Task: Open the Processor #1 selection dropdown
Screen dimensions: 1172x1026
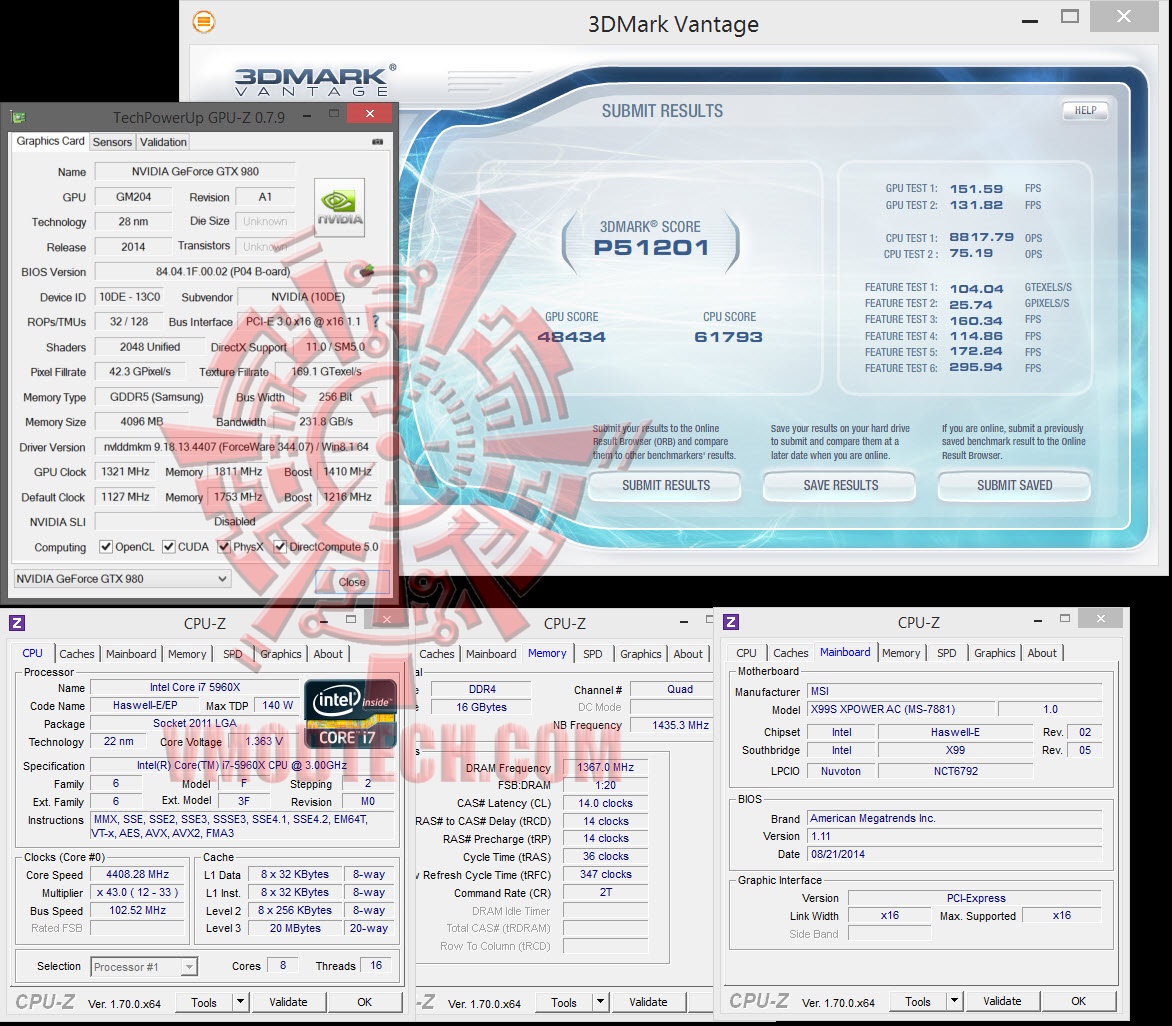Action: (144, 967)
